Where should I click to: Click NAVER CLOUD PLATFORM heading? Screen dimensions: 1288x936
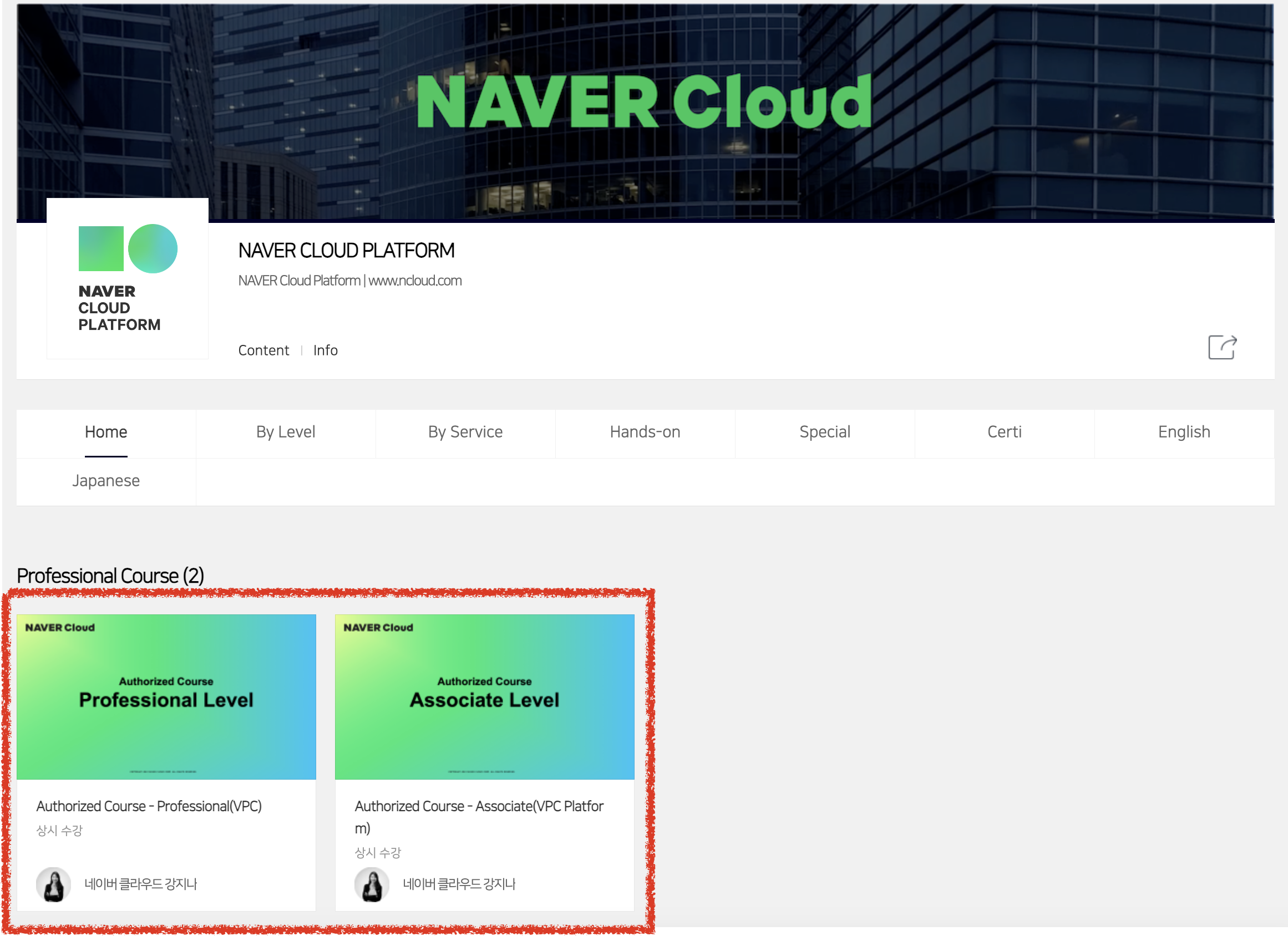(x=347, y=250)
